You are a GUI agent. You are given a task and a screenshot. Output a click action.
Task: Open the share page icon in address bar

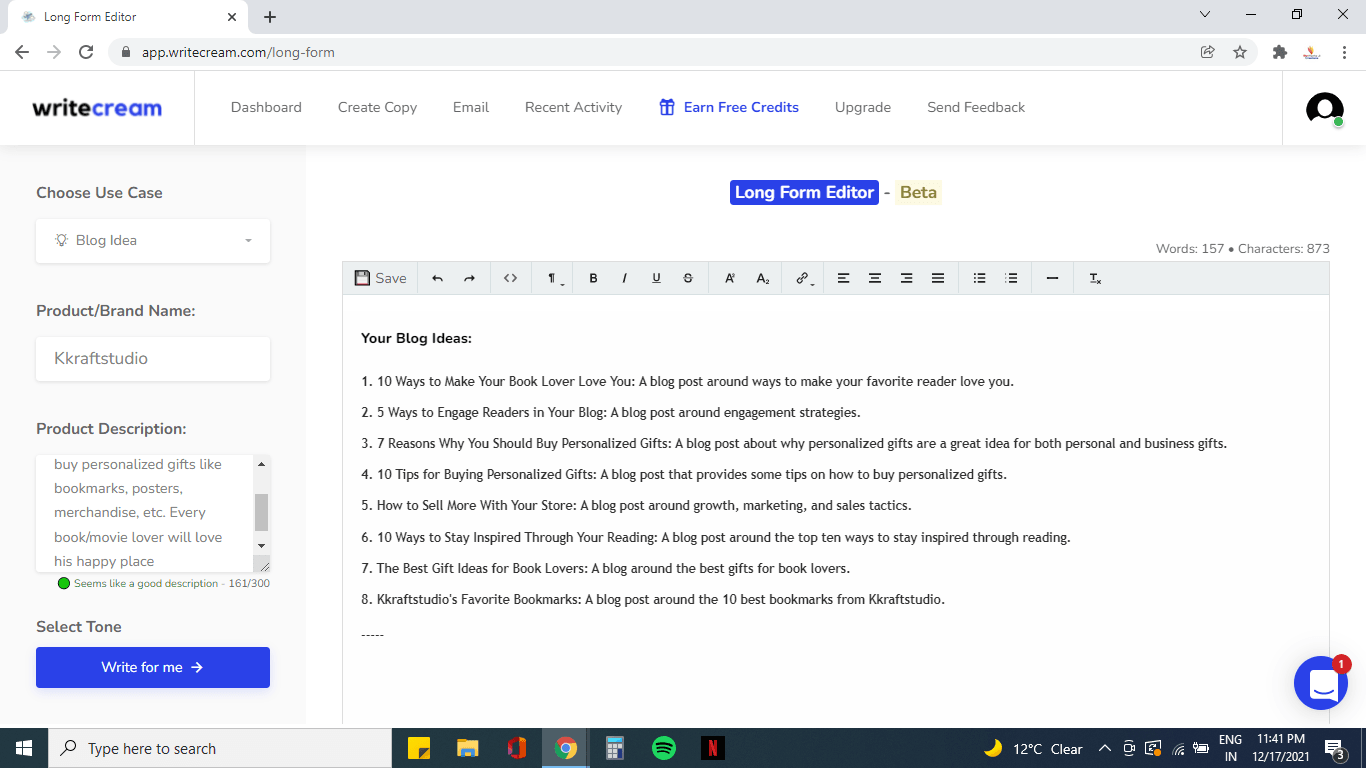[1208, 52]
